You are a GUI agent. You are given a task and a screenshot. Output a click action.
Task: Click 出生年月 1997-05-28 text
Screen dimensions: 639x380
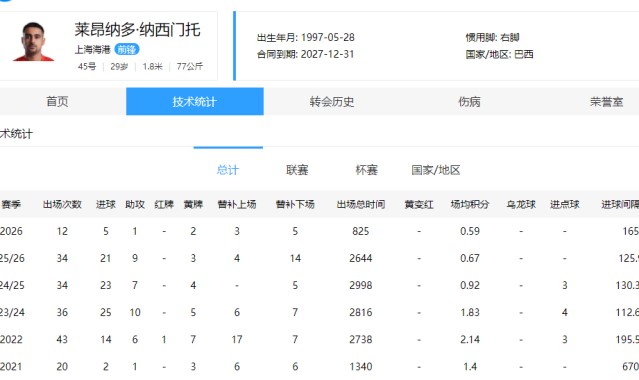point(306,38)
